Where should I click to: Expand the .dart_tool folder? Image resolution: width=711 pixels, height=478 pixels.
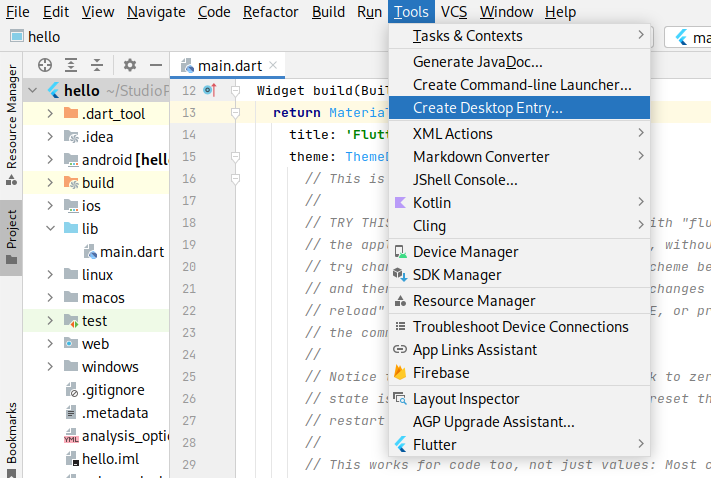point(50,113)
